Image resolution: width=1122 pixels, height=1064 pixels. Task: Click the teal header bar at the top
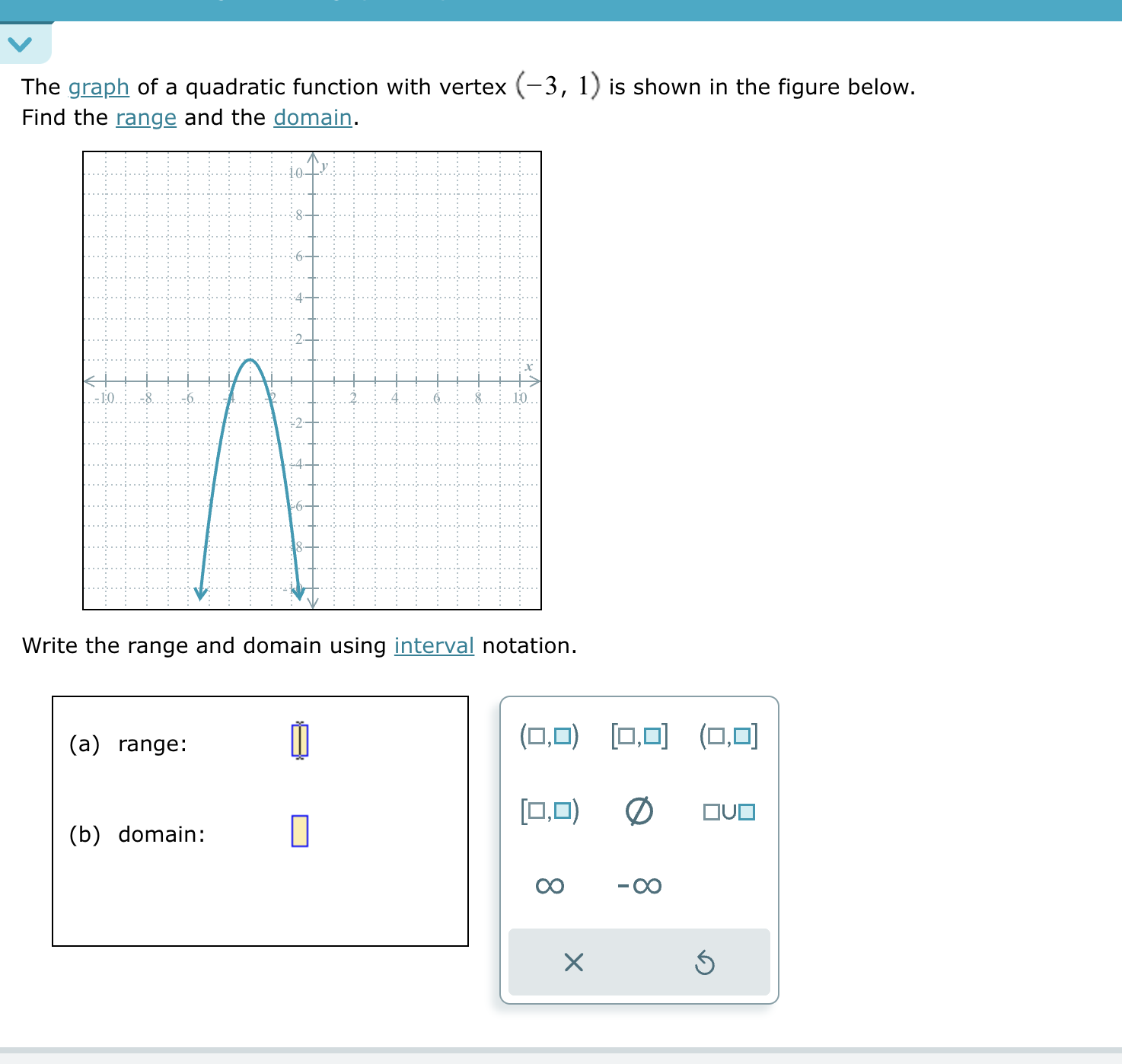coord(561,9)
